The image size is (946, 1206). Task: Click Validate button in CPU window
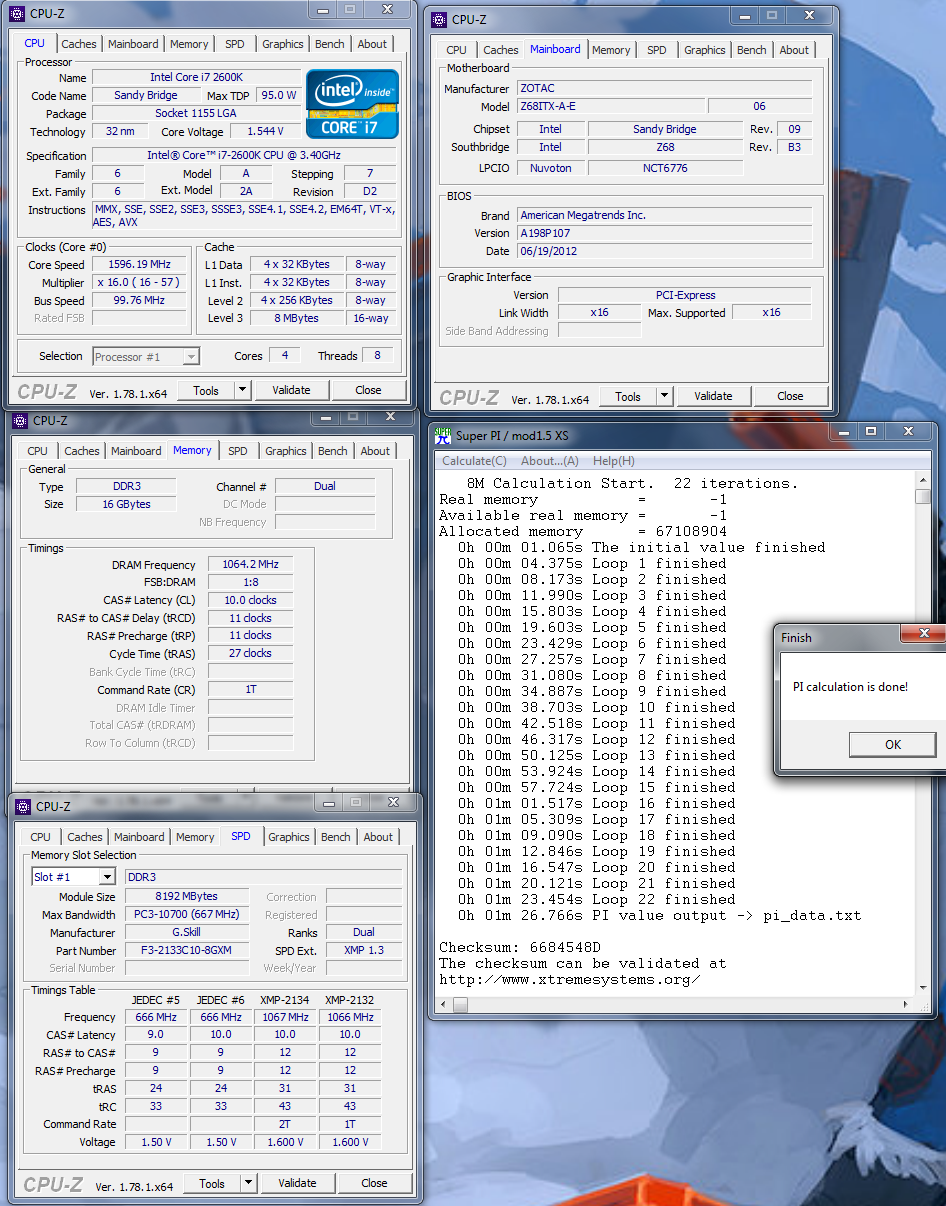291,390
